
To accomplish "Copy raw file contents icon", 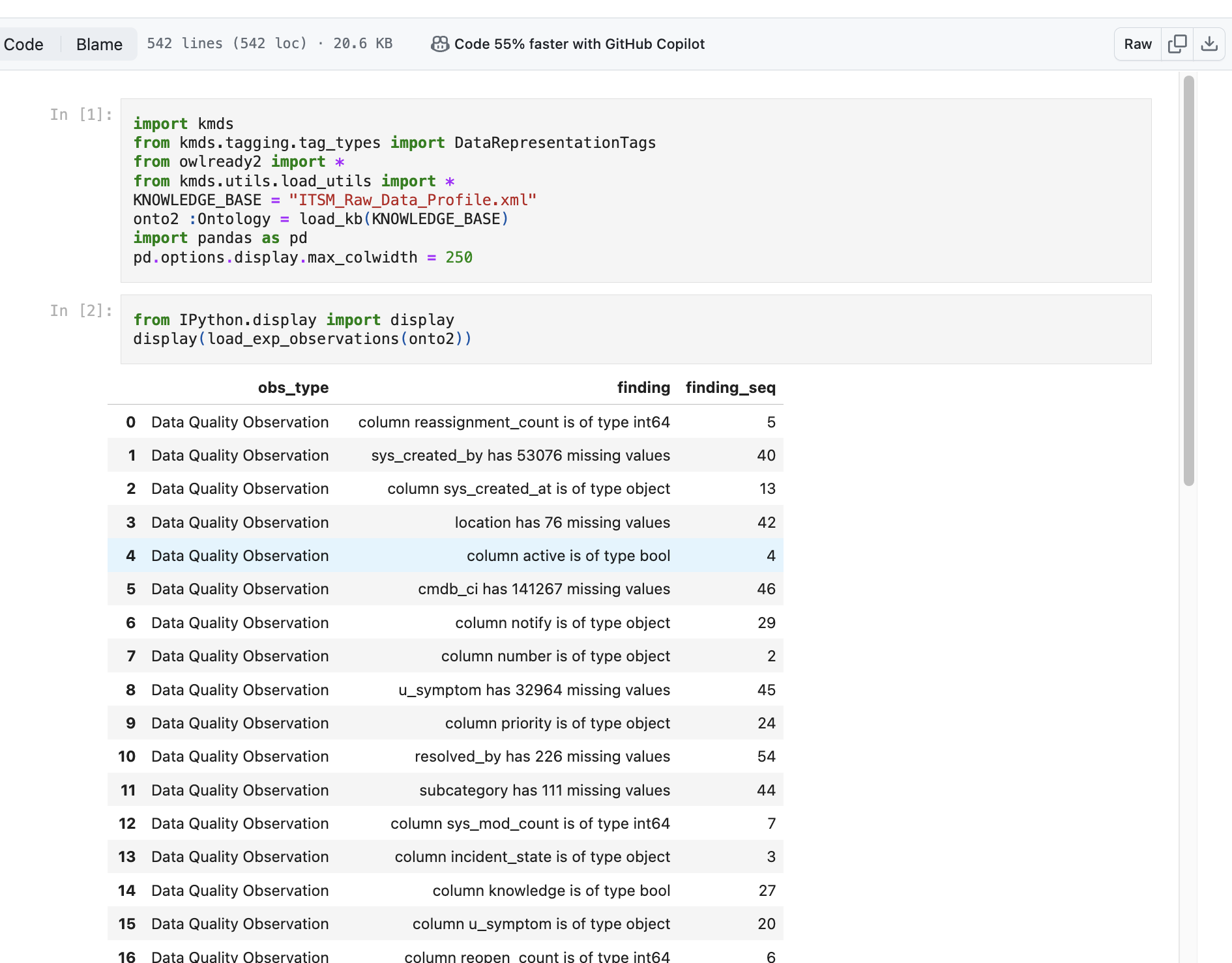I will 1177,44.
